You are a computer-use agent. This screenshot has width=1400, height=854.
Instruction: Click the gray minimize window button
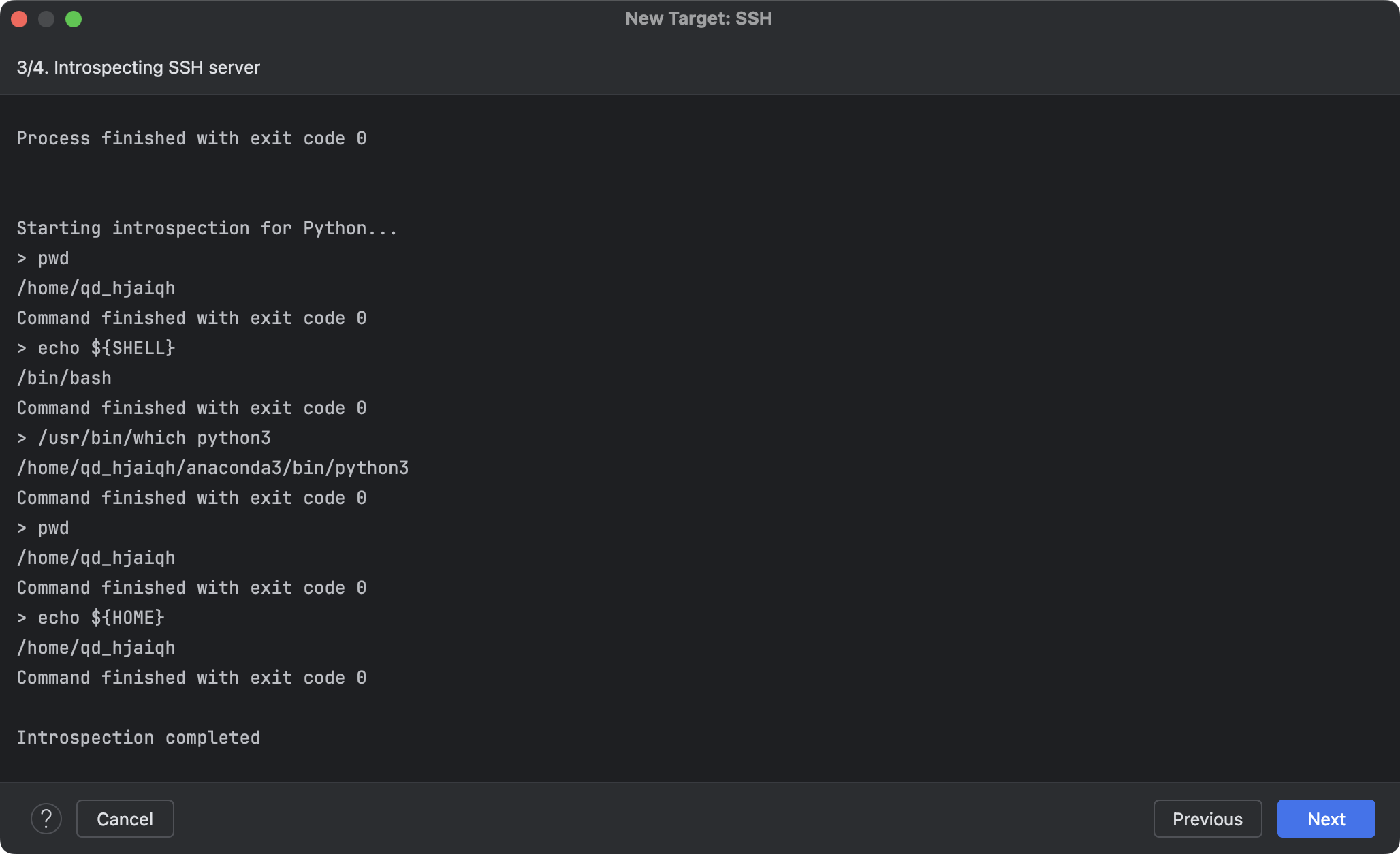point(46,19)
